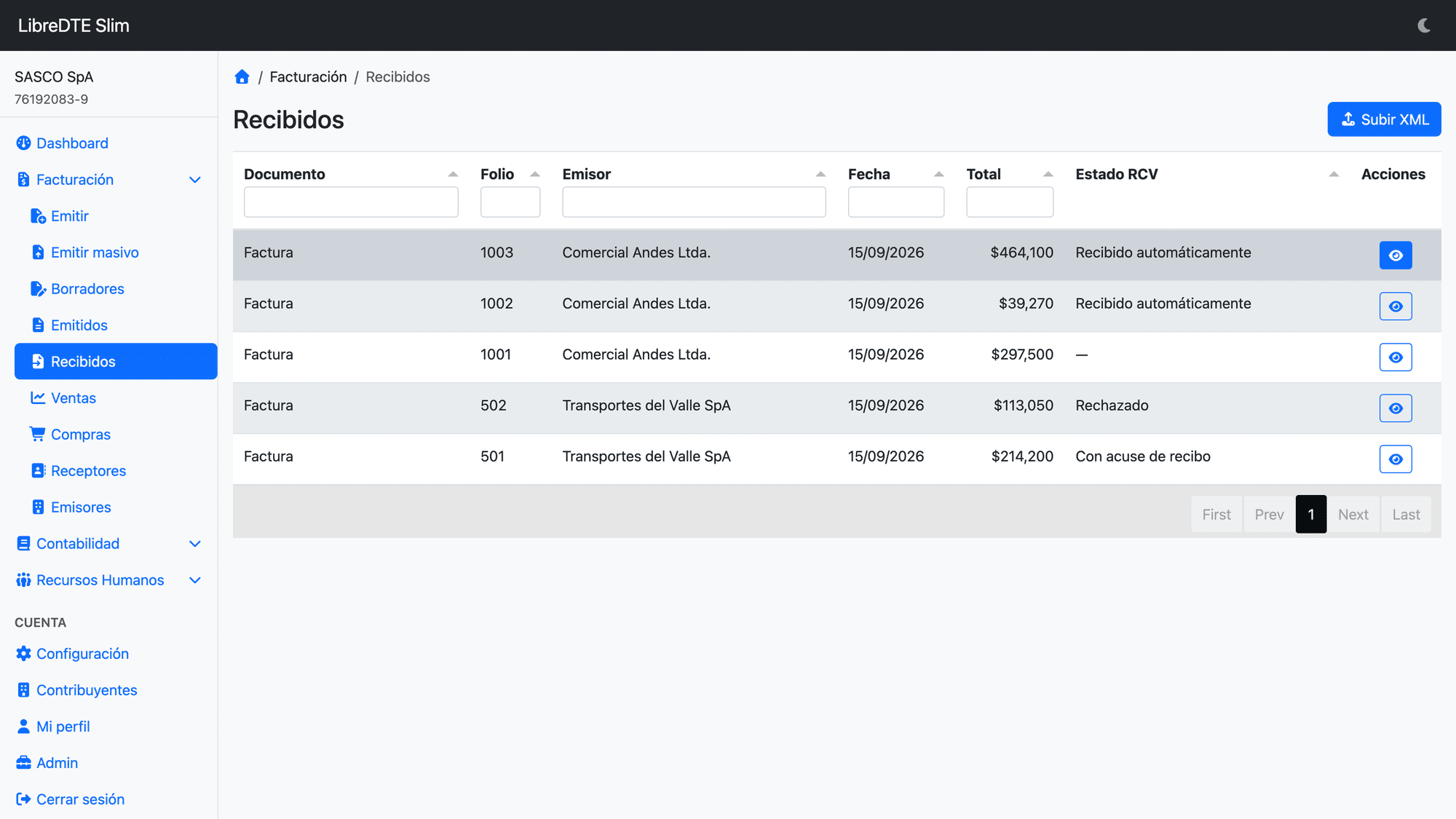Click the LibreDTE Slim brand title
Screen dimensions: 1456x819
pos(74,25)
